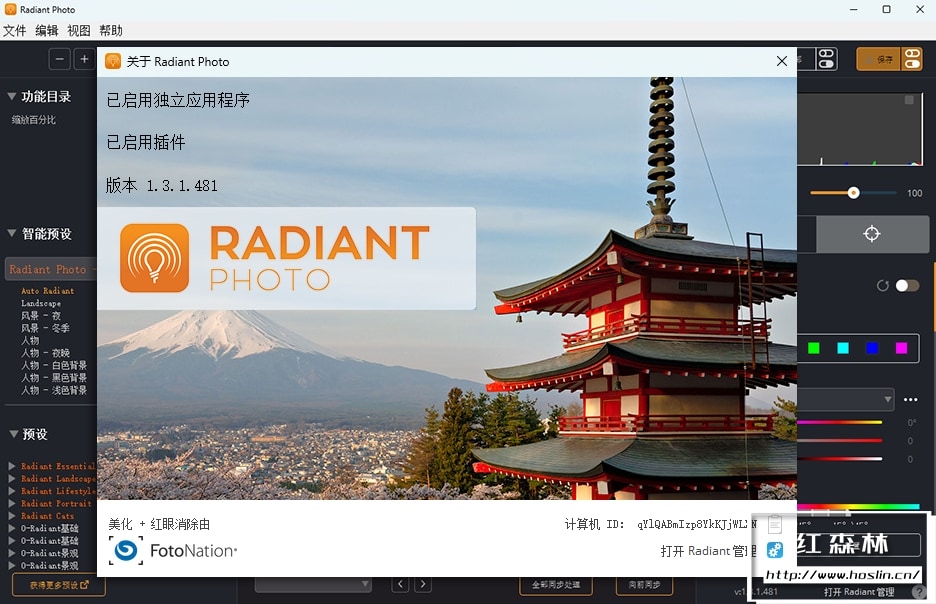Click the version 1.3.1.481 text in dialog
Screen dimensions: 936x604
pyautogui.click(x=162, y=186)
